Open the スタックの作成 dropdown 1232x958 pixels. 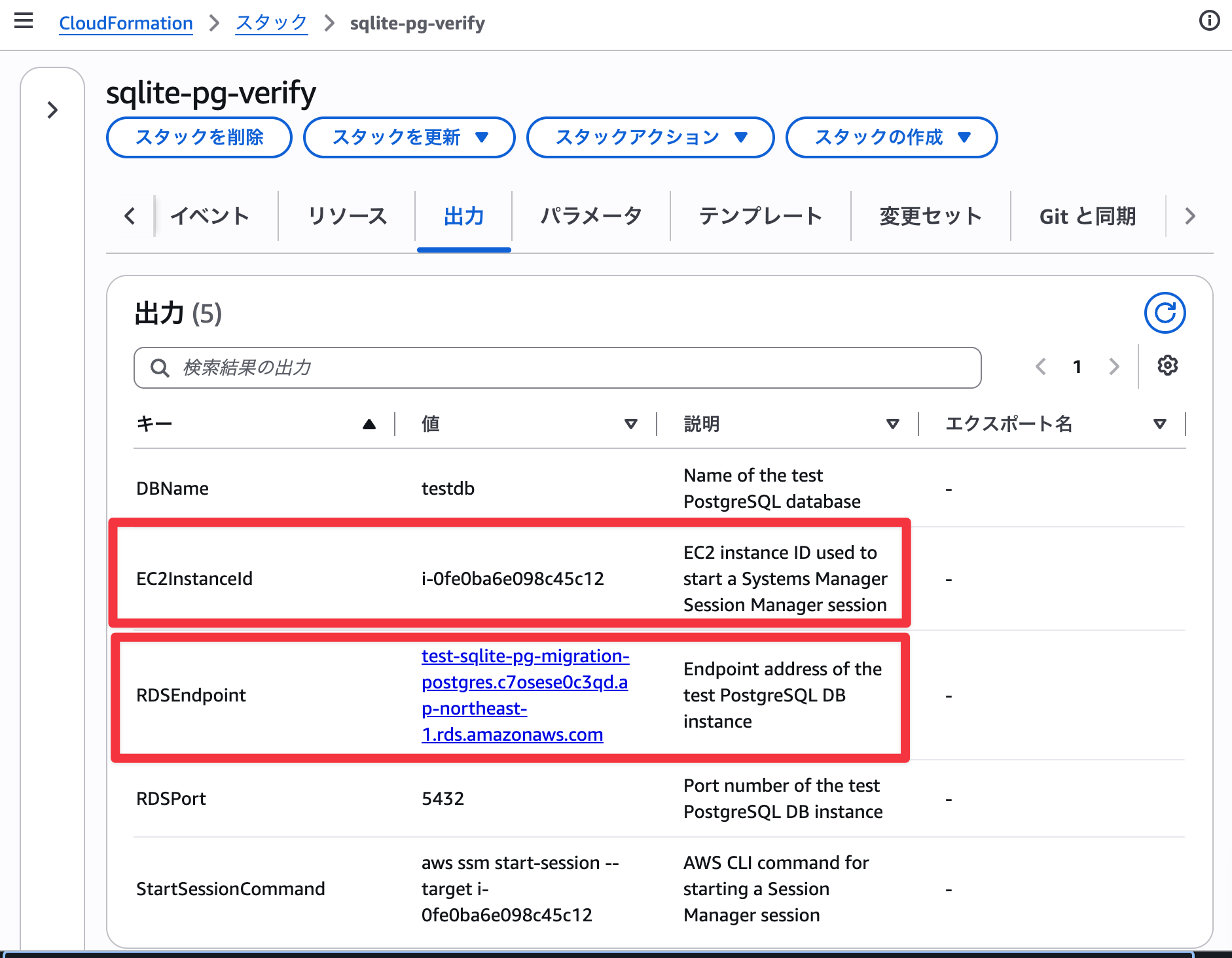[x=891, y=137]
